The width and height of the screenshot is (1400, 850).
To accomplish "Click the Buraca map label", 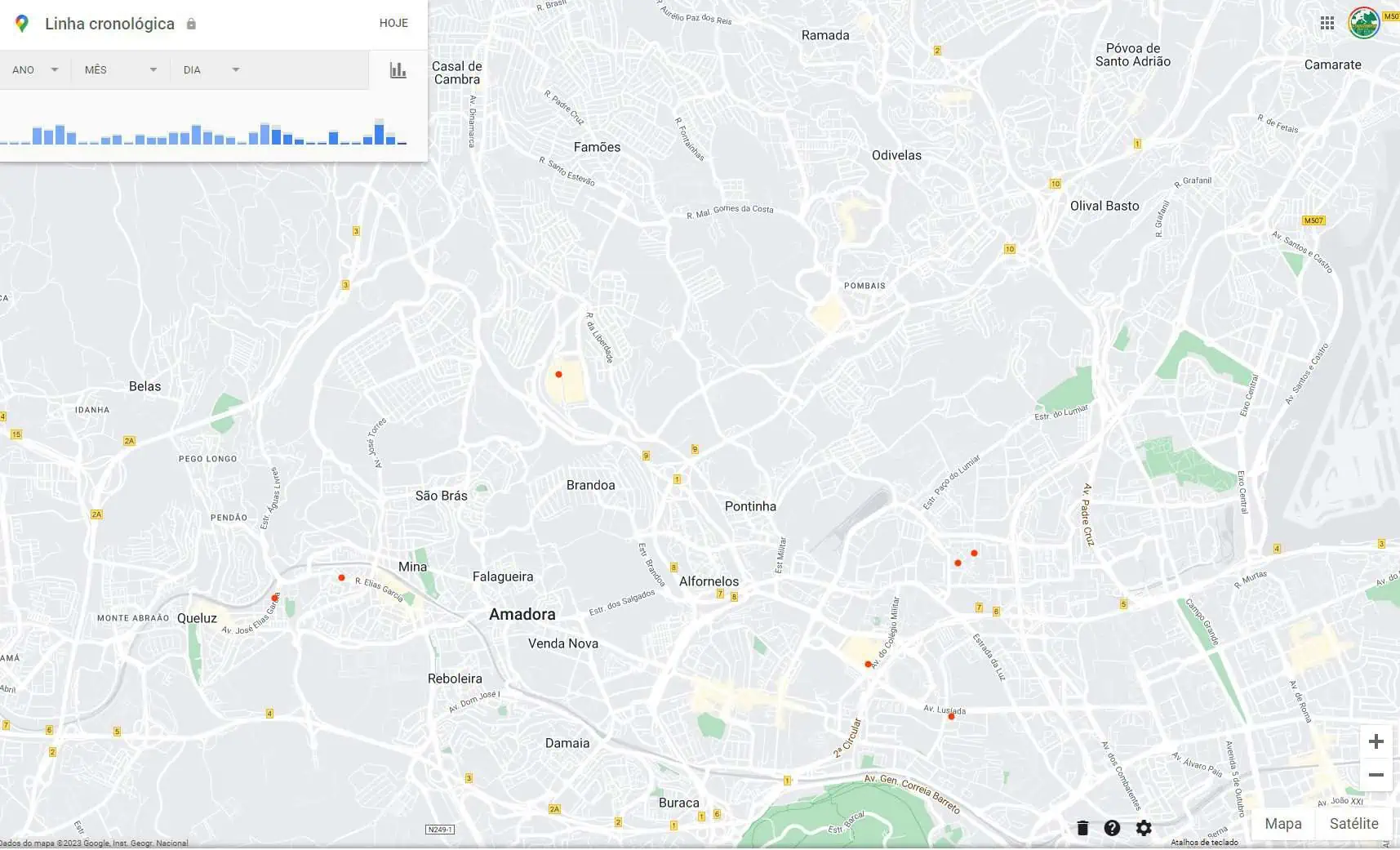I will (678, 803).
